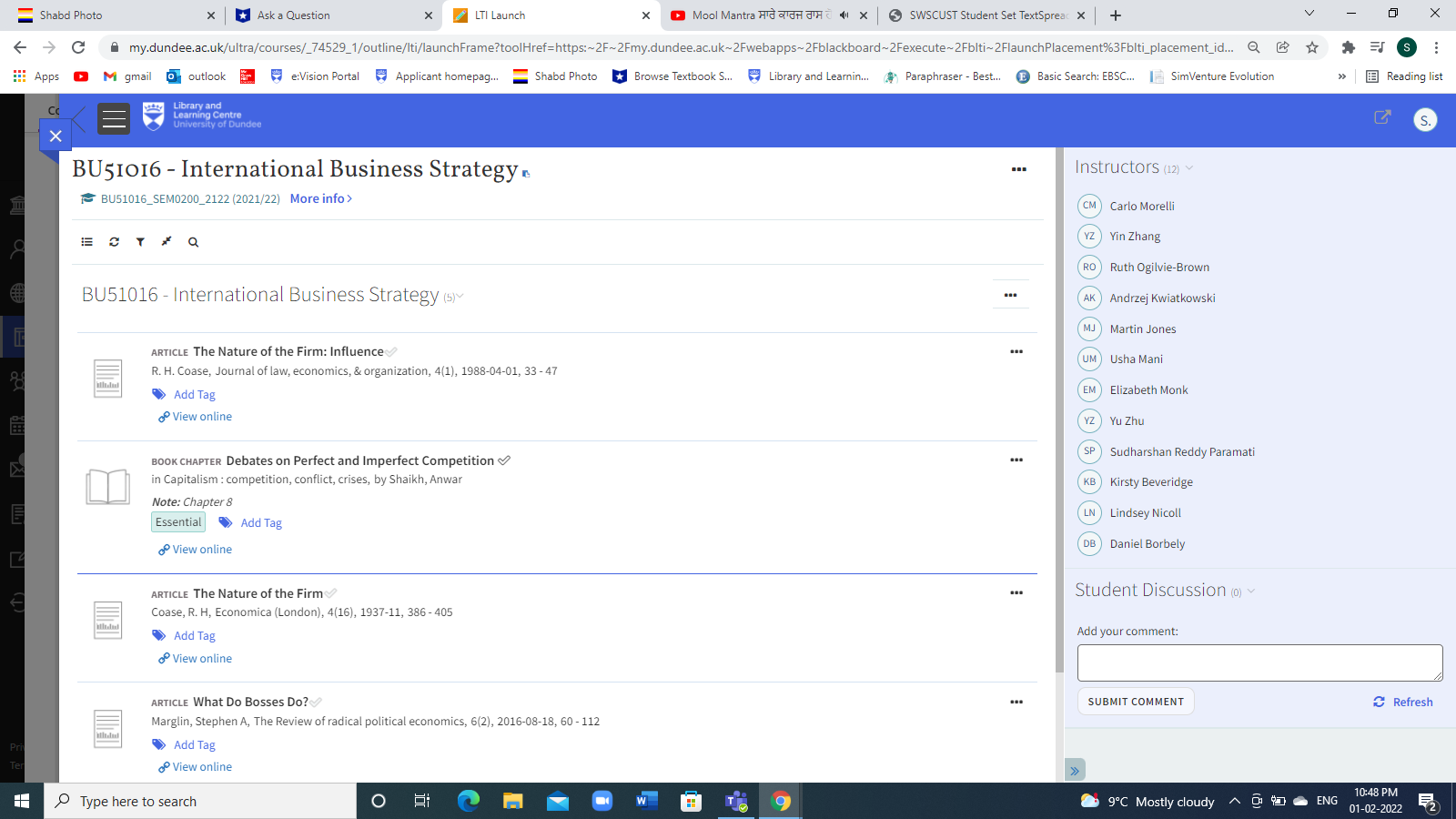Open gmail bookmark
The width and height of the screenshot is (1456, 819).
coord(127,76)
